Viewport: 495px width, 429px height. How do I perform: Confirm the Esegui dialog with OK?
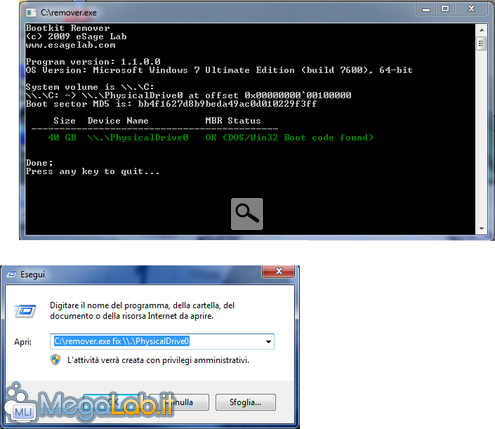(x=113, y=402)
